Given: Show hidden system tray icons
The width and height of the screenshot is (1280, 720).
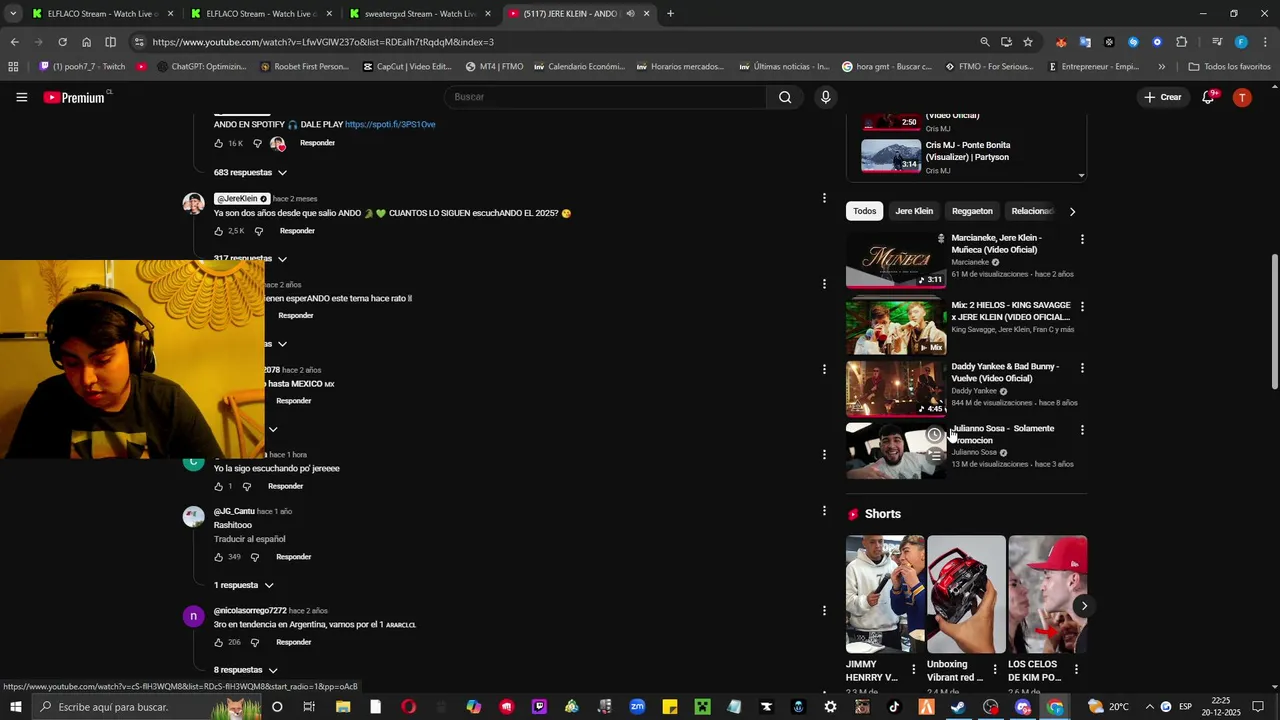Looking at the screenshot, I should click(1149, 707).
